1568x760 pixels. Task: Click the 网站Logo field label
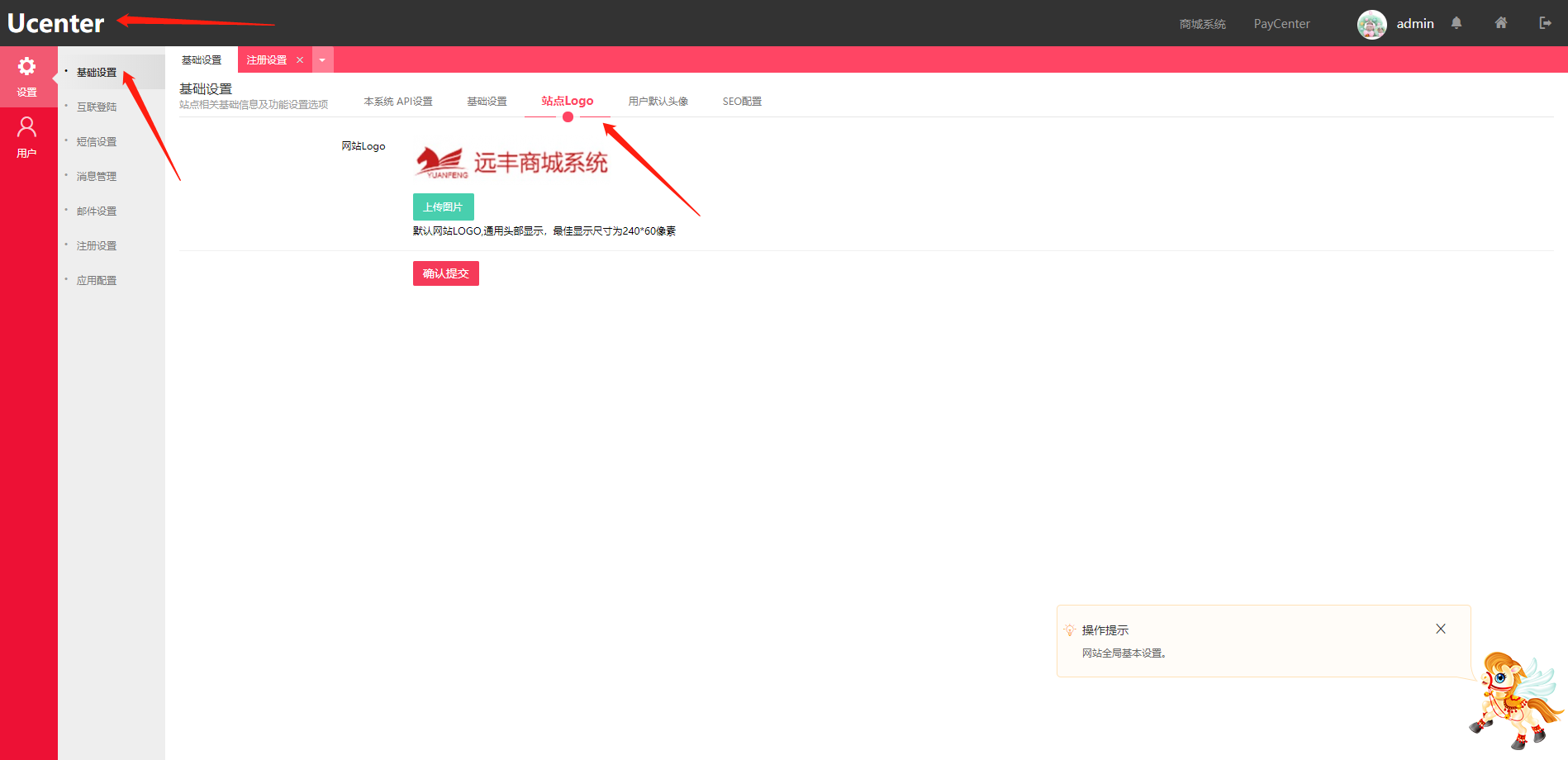click(363, 146)
